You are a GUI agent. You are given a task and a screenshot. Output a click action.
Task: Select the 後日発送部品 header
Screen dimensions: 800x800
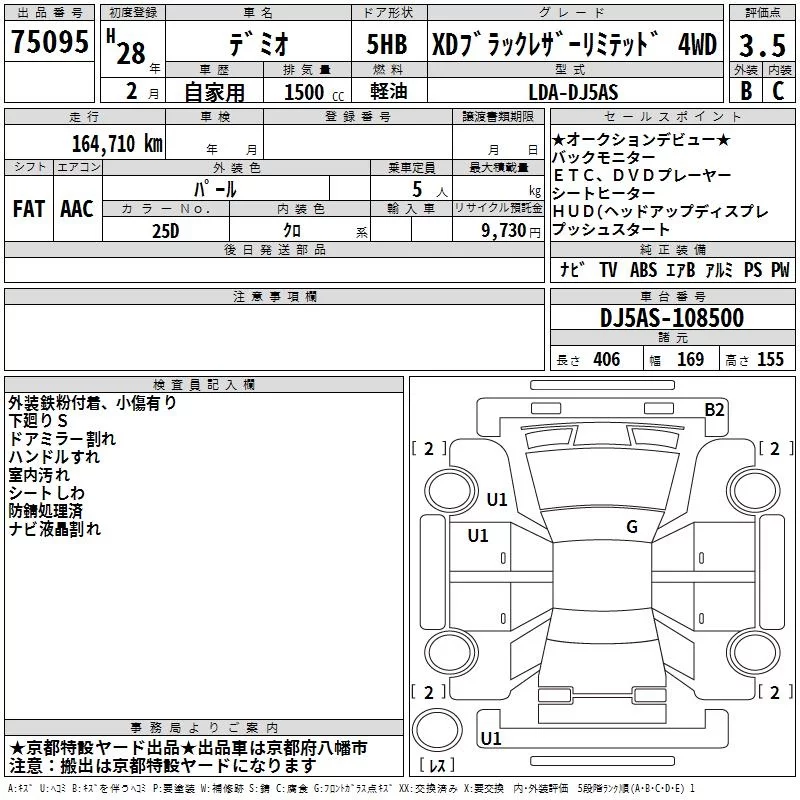tap(274, 249)
